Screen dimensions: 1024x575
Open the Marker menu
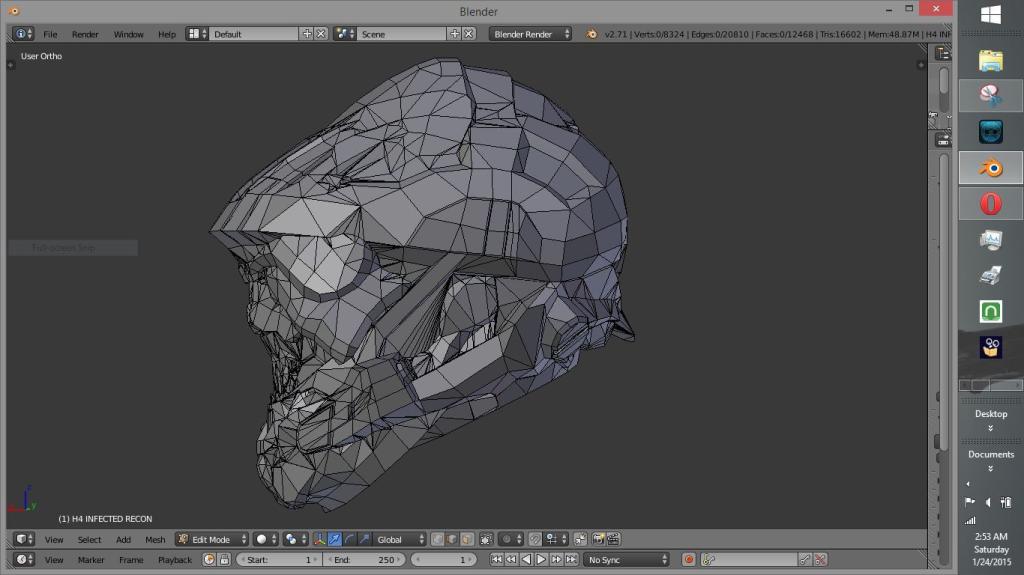[91, 560]
